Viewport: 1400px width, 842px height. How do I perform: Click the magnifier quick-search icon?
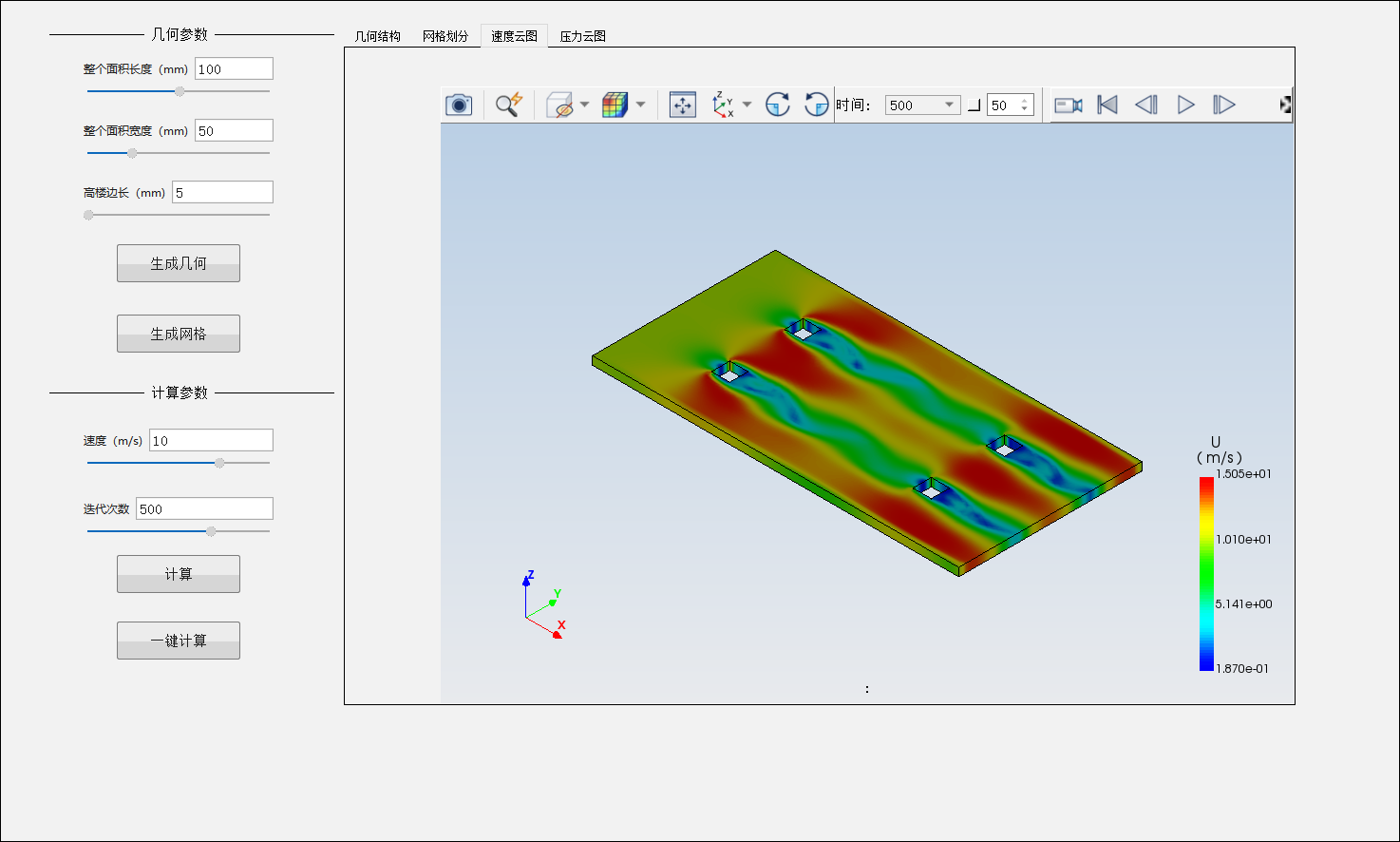[x=509, y=105]
